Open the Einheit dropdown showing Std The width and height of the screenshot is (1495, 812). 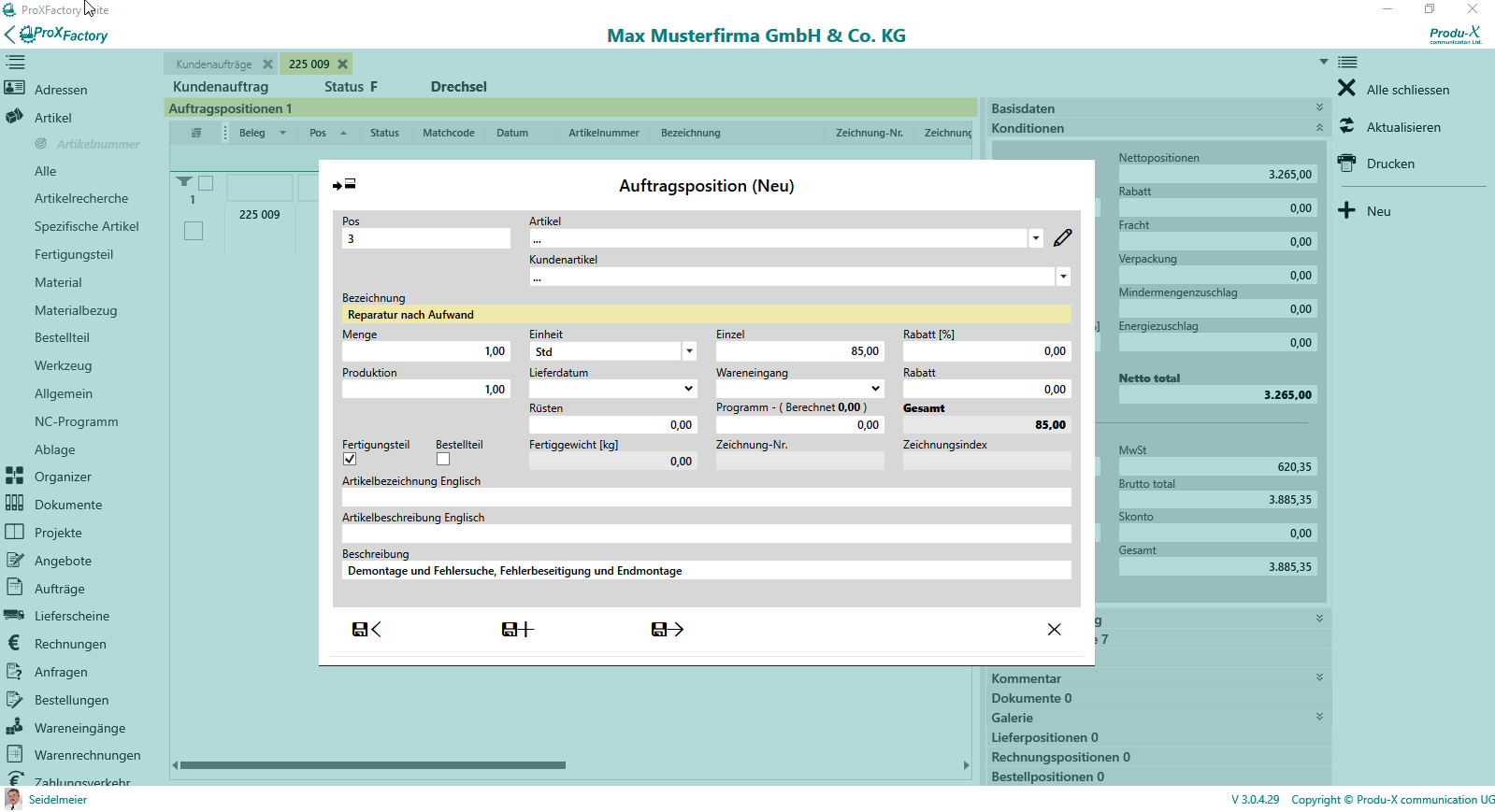689,351
